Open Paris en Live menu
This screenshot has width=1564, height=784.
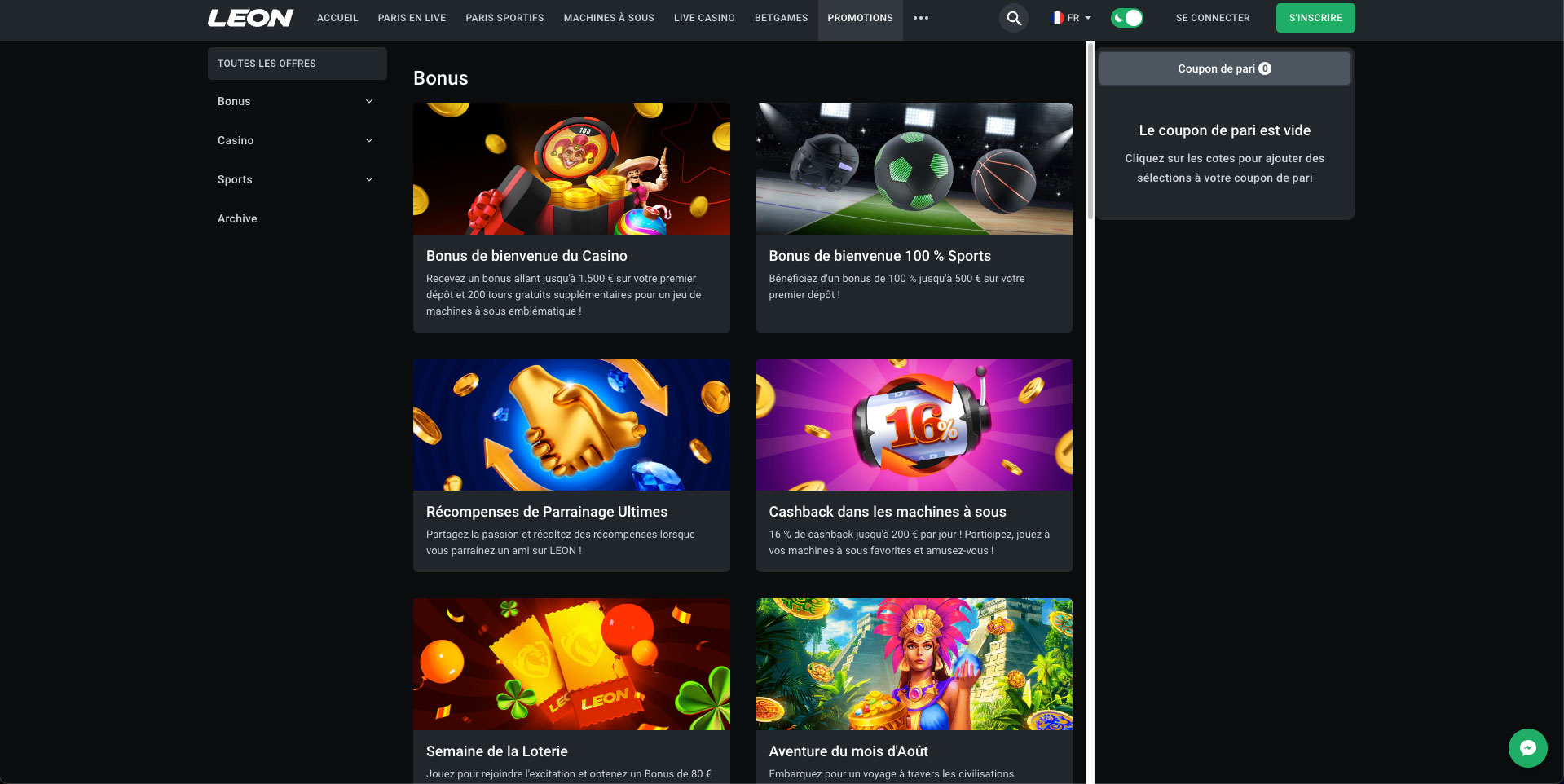pos(412,18)
